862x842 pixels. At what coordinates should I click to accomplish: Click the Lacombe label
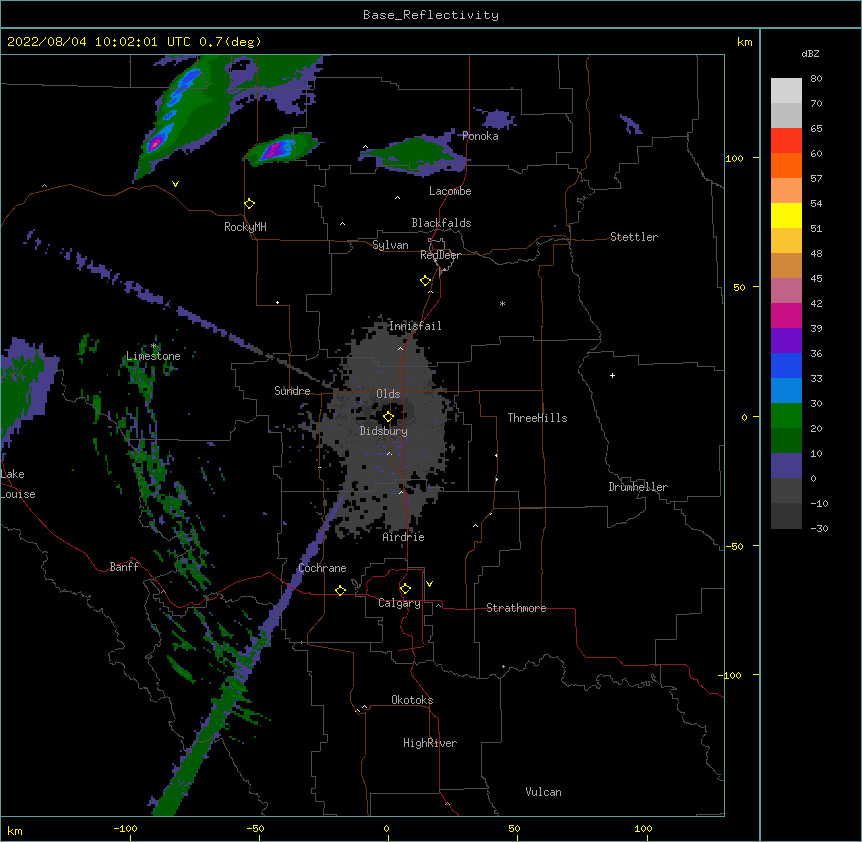(450, 191)
